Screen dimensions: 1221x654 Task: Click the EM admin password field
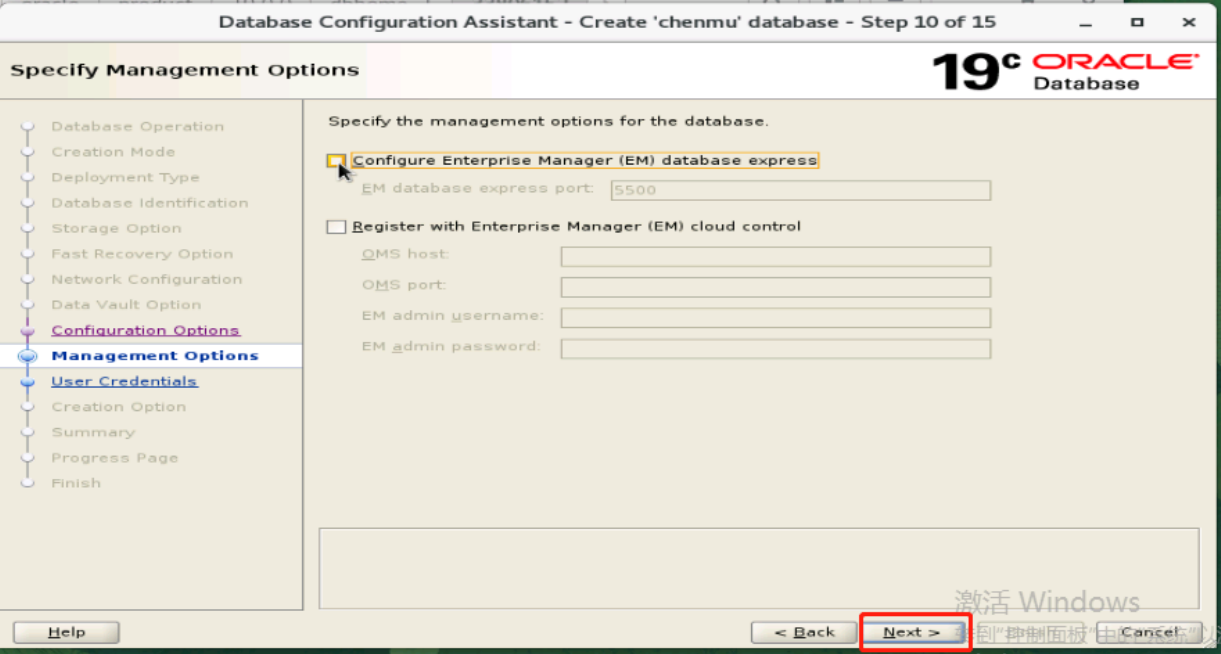(775, 349)
